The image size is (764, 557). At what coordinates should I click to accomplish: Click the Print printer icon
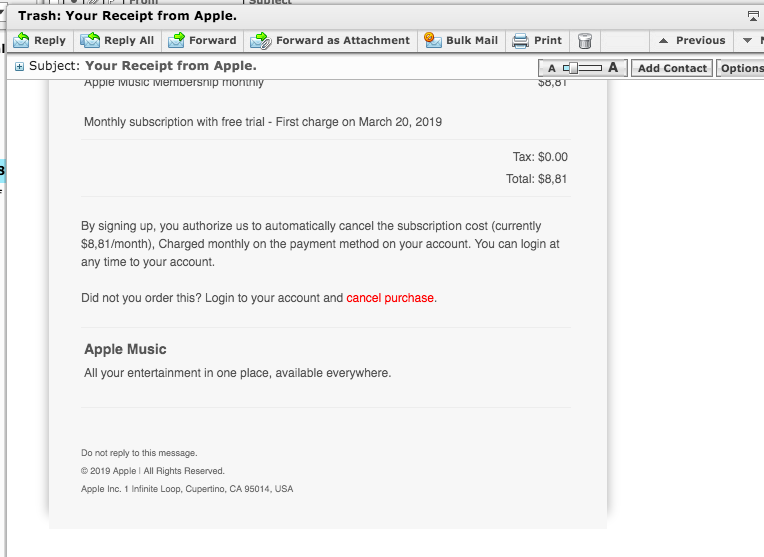pyautogui.click(x=520, y=41)
